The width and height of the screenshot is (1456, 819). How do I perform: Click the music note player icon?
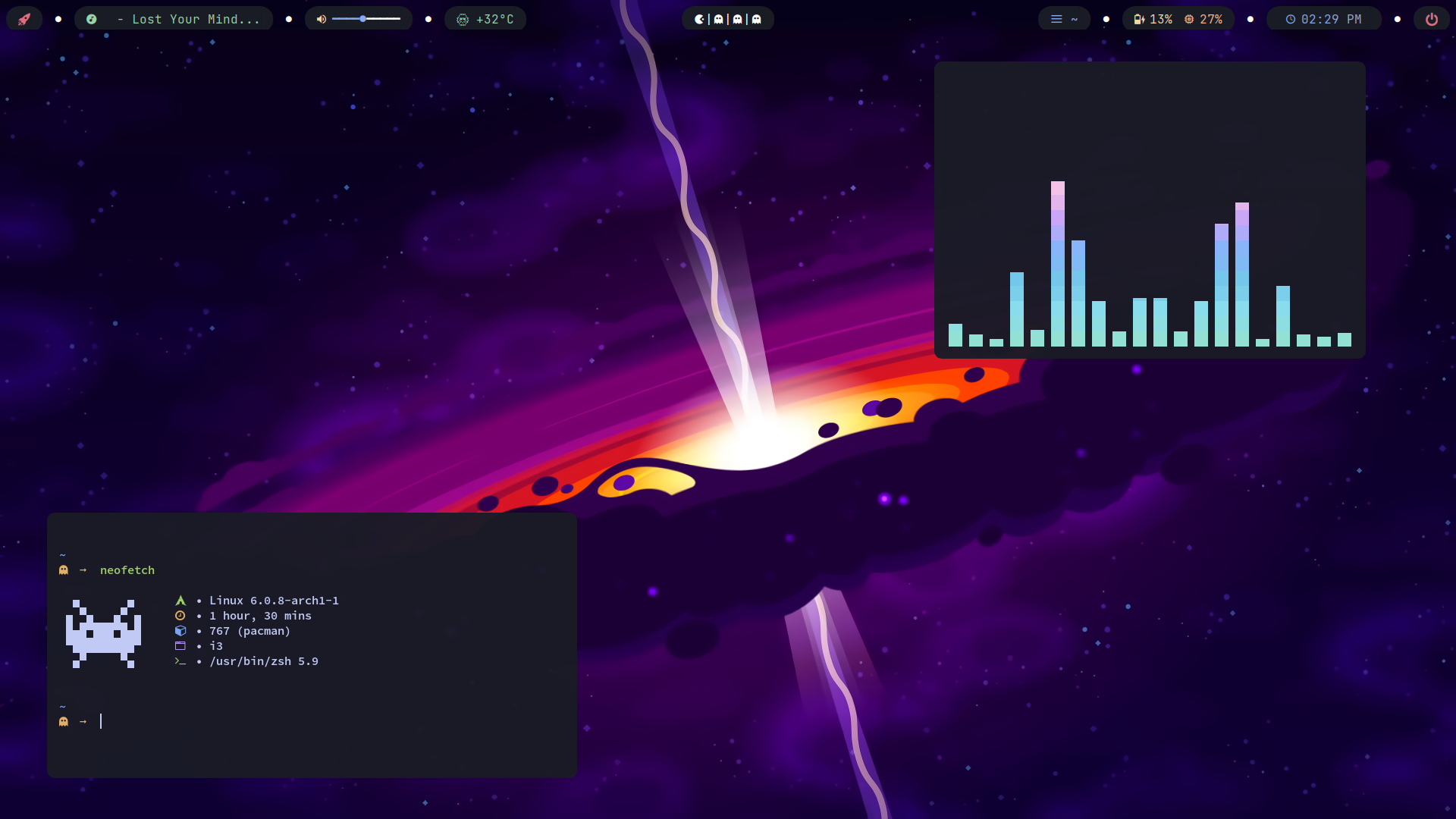pyautogui.click(x=92, y=19)
